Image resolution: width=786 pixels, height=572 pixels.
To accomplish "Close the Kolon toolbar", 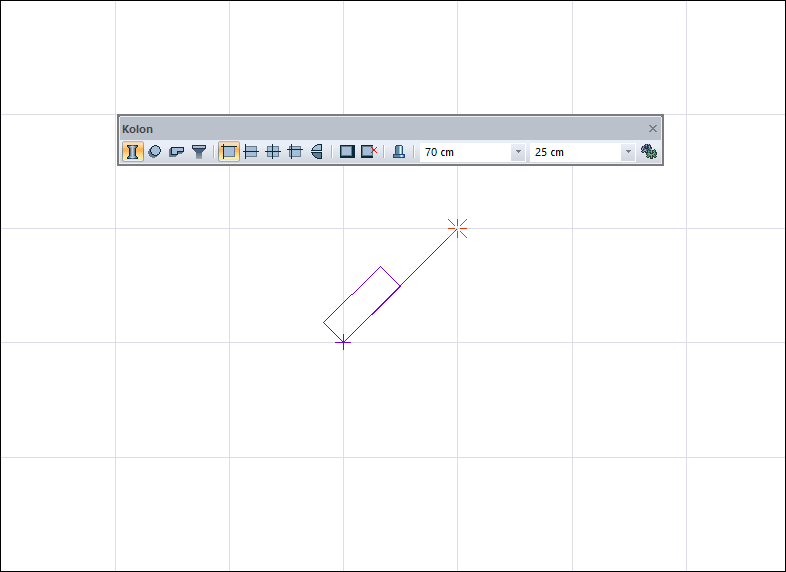I will tap(653, 129).
